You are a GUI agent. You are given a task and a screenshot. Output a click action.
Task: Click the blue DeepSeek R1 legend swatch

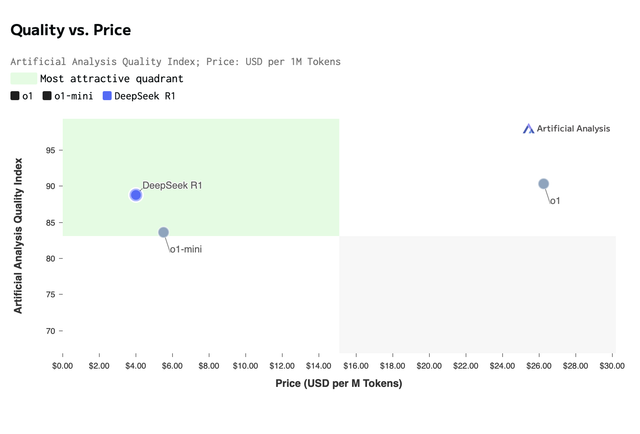108,96
